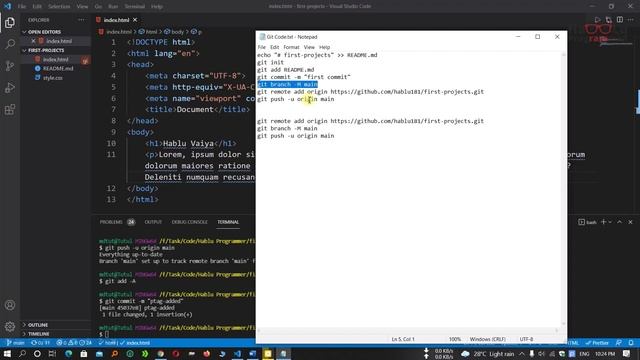Open Notepad Edit menu

[275, 47]
